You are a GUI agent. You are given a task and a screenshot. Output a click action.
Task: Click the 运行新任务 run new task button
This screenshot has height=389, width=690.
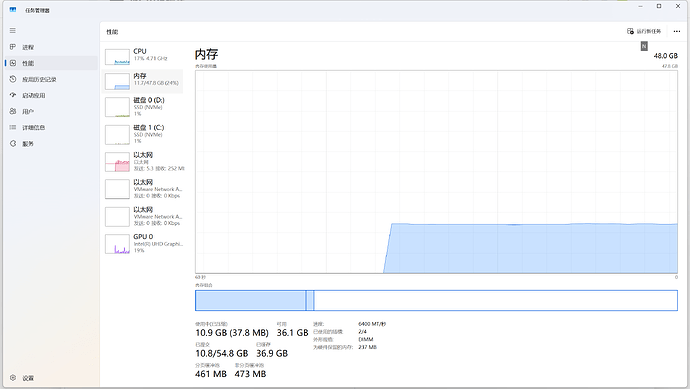[x=644, y=31]
